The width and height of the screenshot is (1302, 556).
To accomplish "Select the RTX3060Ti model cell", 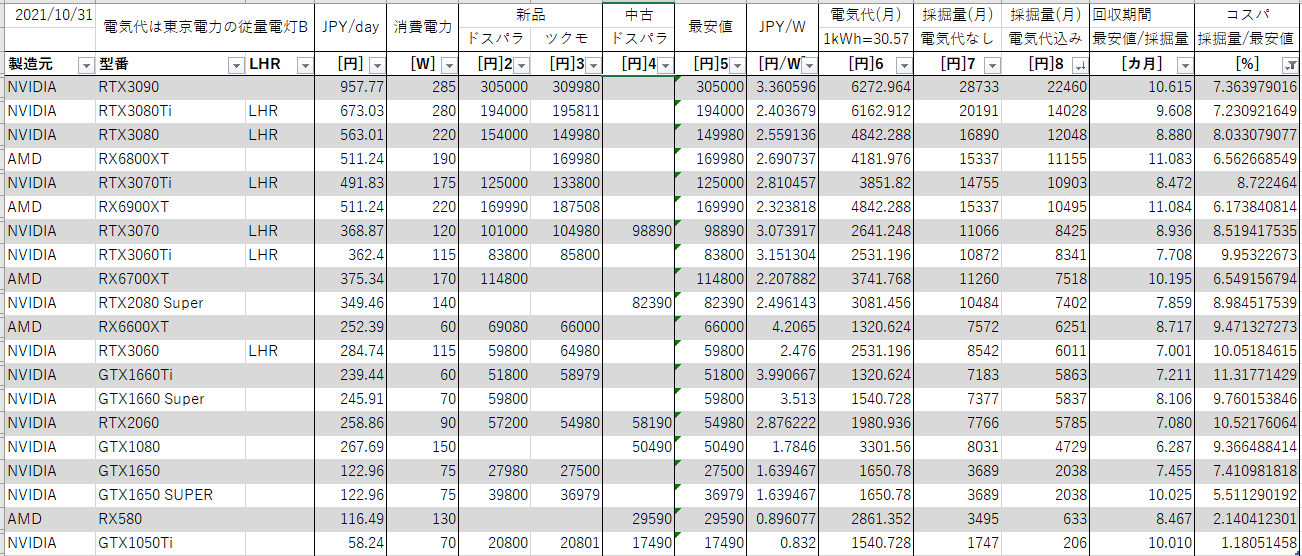I will click(x=170, y=255).
